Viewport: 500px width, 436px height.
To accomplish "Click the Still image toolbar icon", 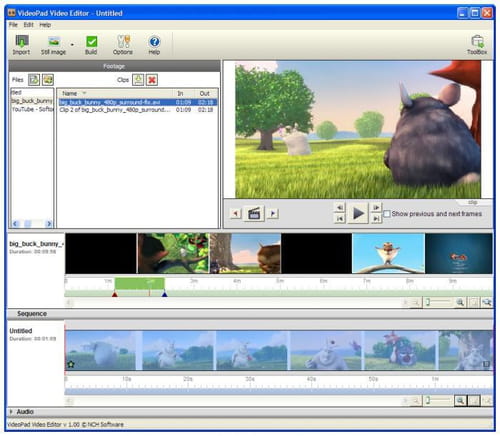I will [x=53, y=45].
